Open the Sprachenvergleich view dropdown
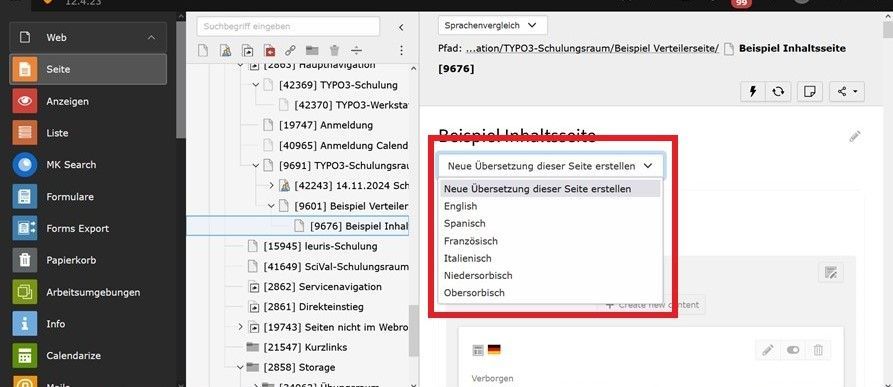Image resolution: width=893 pixels, height=387 pixels. pos(493,26)
